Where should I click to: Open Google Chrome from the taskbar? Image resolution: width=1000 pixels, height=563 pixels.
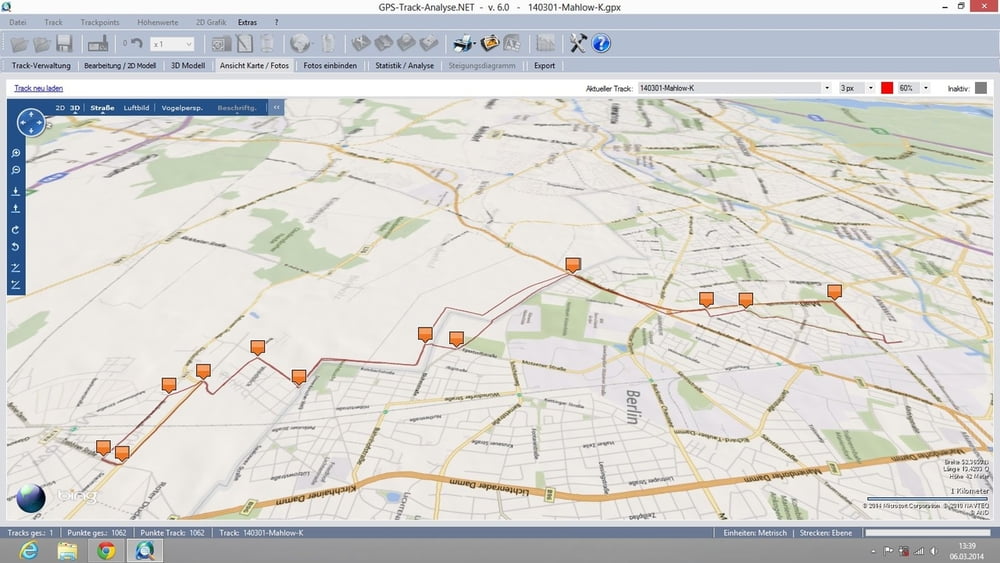(x=106, y=550)
